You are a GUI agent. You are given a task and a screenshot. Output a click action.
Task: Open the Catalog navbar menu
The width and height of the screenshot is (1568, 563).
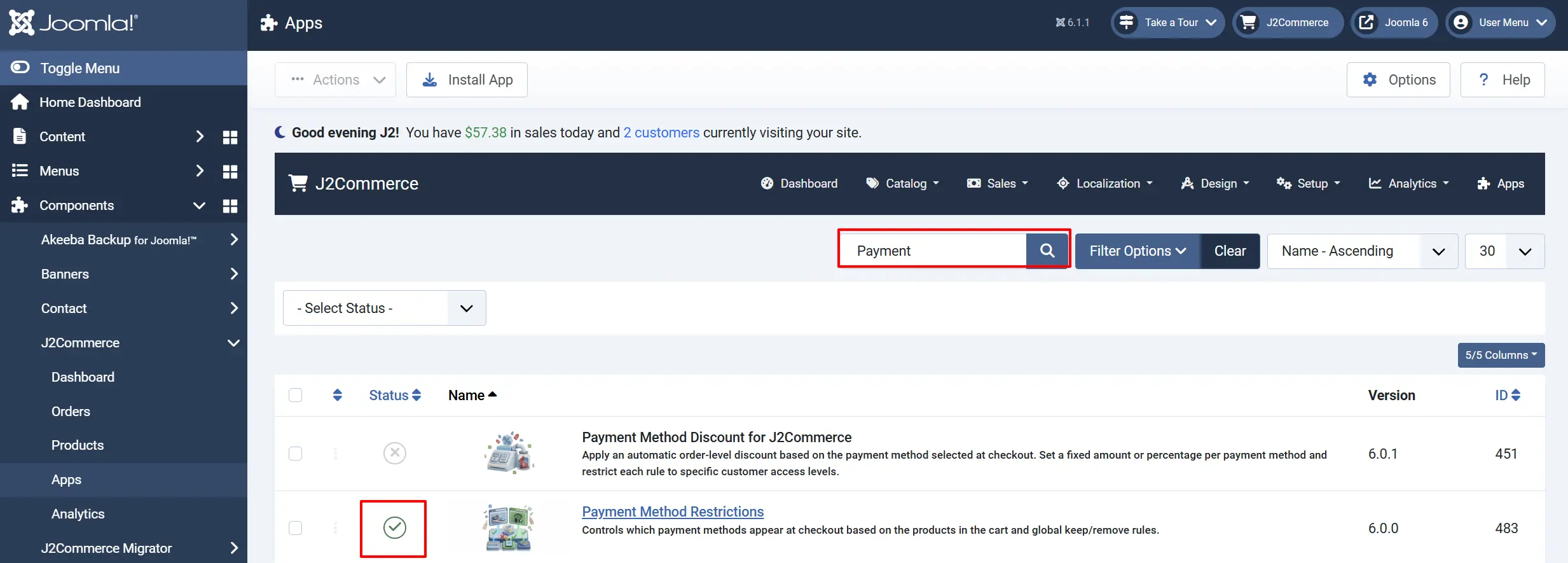click(x=902, y=183)
